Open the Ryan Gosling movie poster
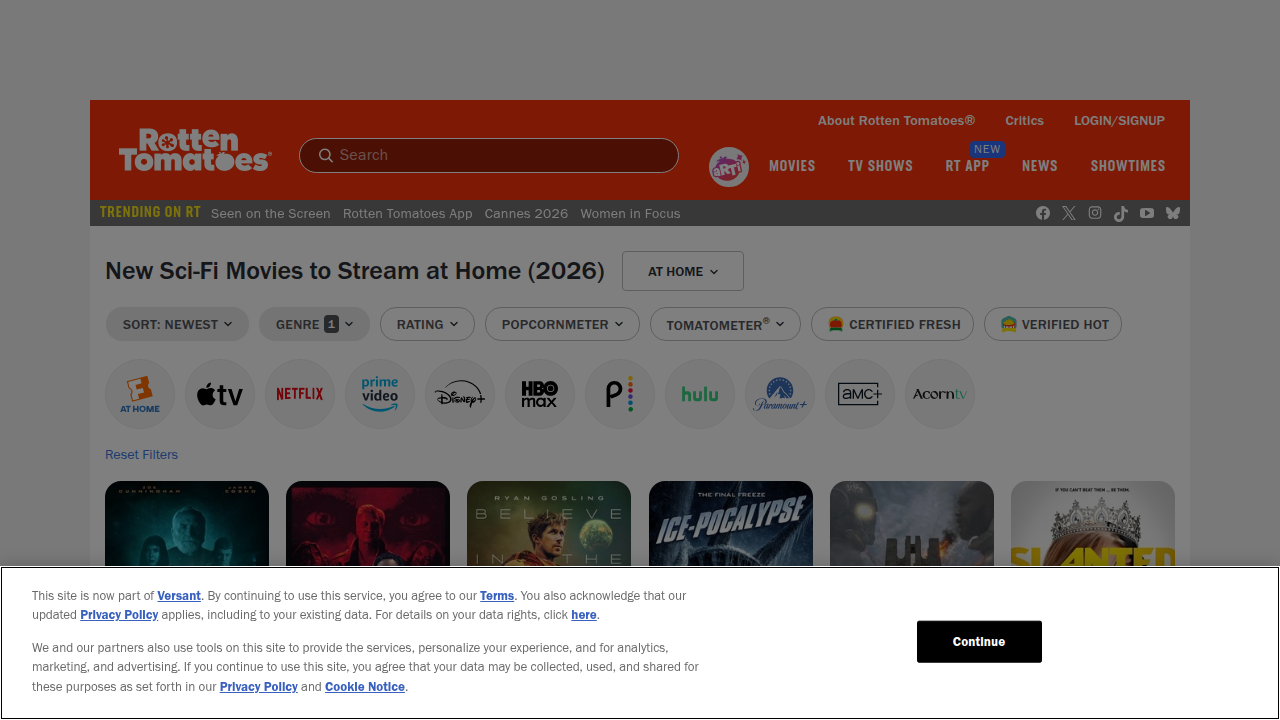This screenshot has width=1280, height=720. 549,524
